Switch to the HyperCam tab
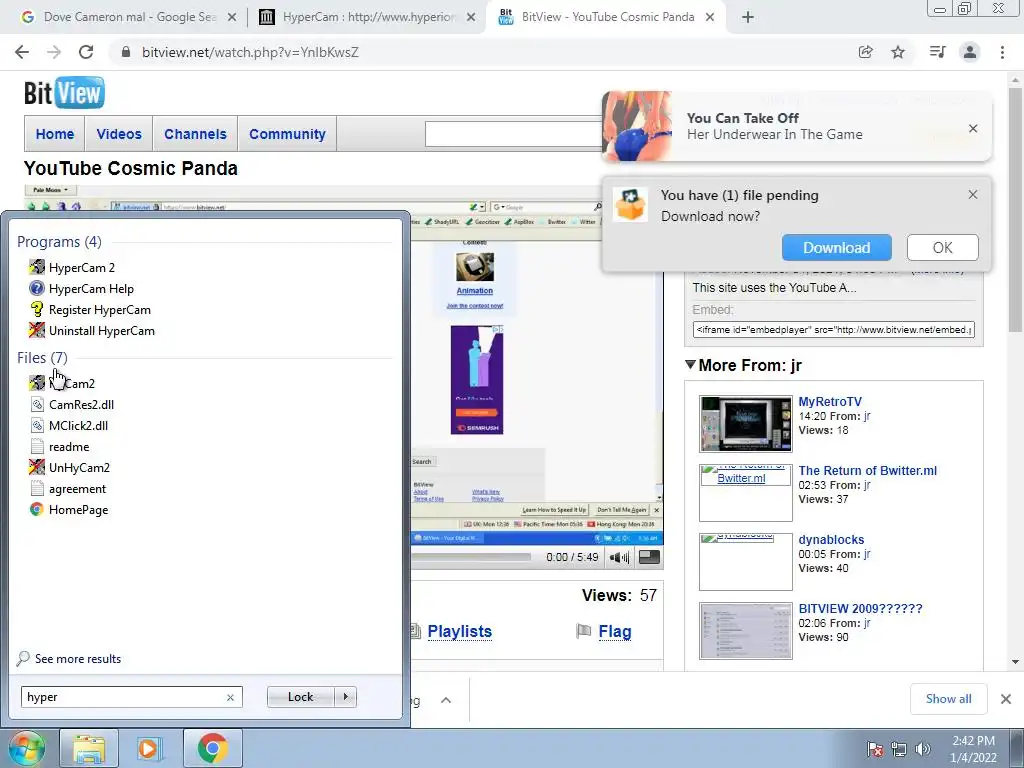Screen dimensions: 1024x768 click(366, 17)
